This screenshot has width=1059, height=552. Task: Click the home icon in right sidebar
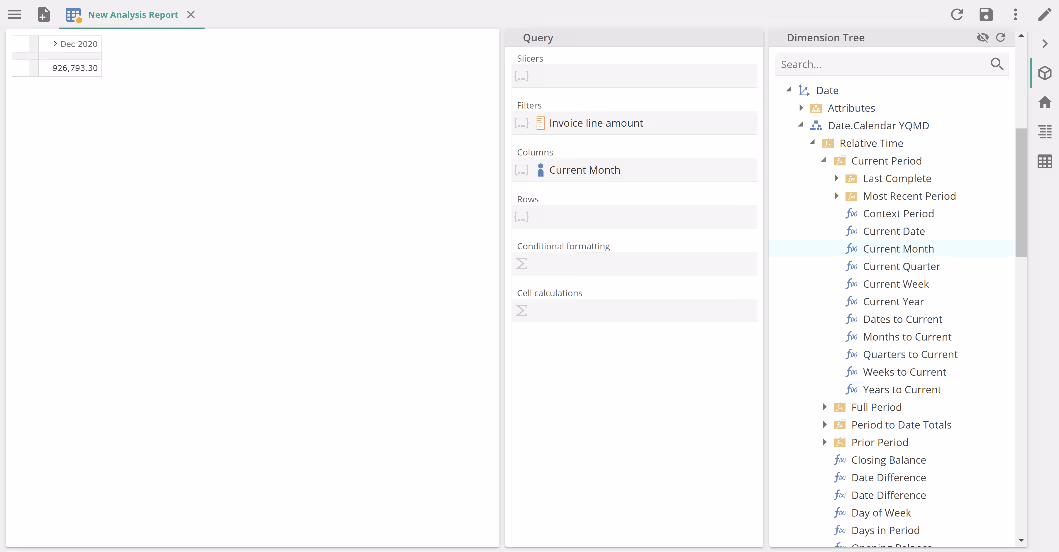click(x=1044, y=102)
